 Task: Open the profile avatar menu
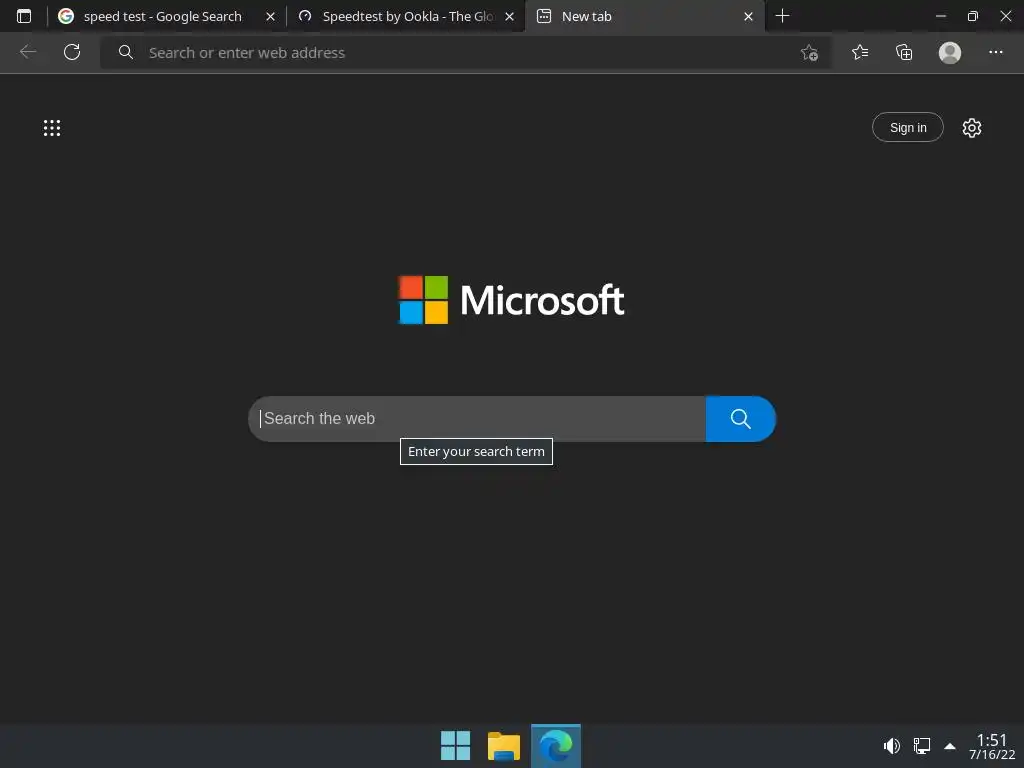point(950,52)
